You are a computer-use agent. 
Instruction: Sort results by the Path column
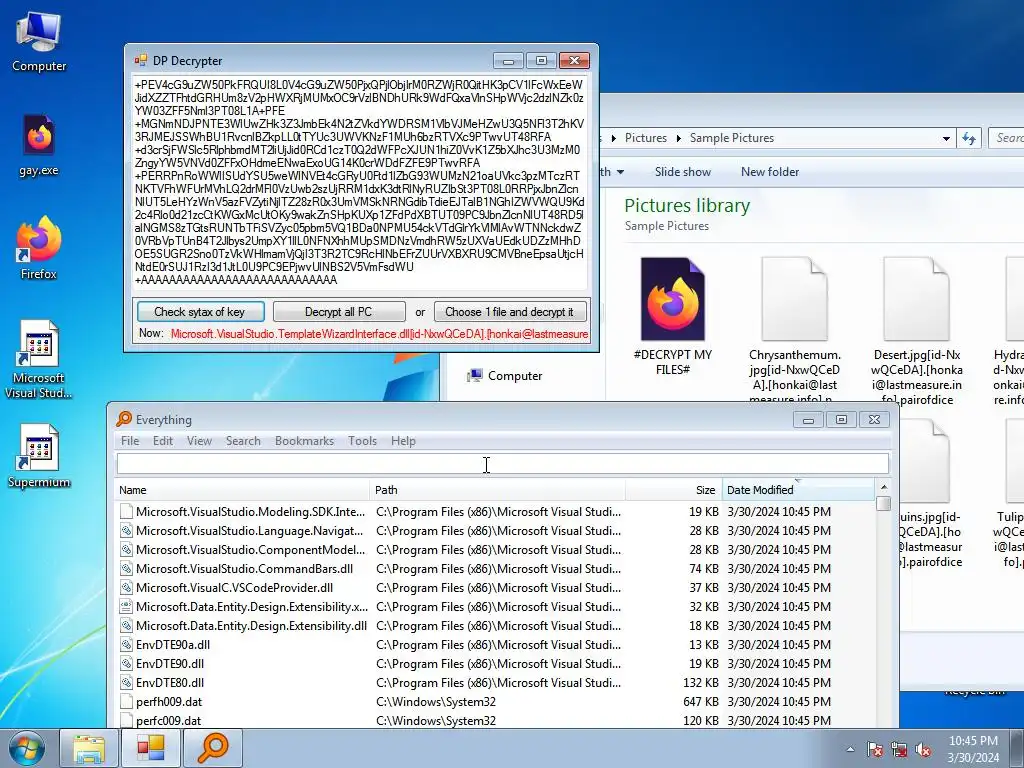498,490
